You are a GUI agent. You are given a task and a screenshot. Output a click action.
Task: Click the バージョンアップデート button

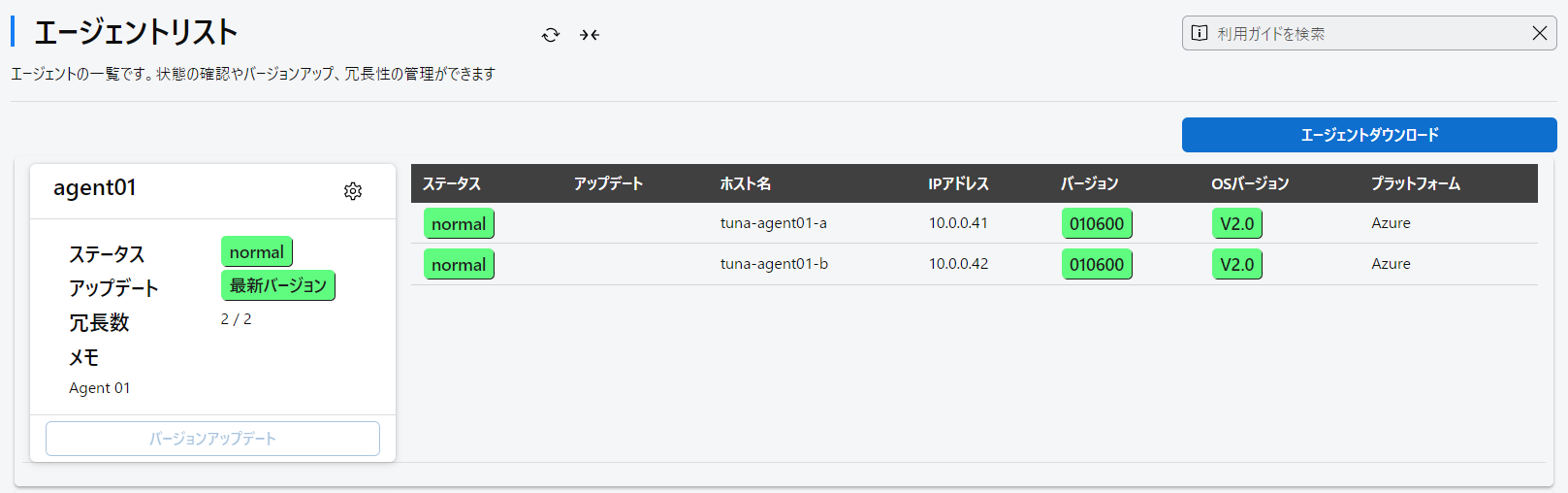tap(212, 439)
